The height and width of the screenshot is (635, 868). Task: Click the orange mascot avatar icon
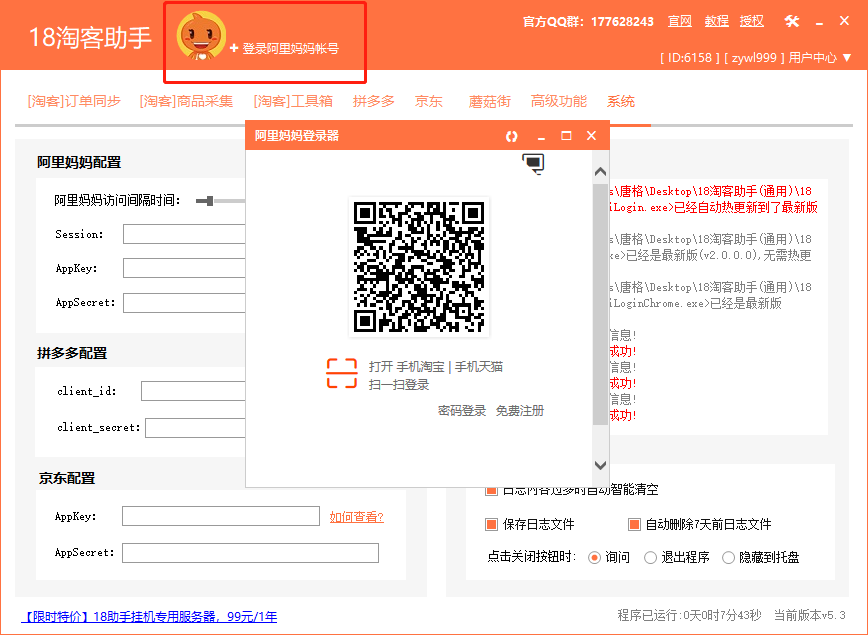[201, 36]
